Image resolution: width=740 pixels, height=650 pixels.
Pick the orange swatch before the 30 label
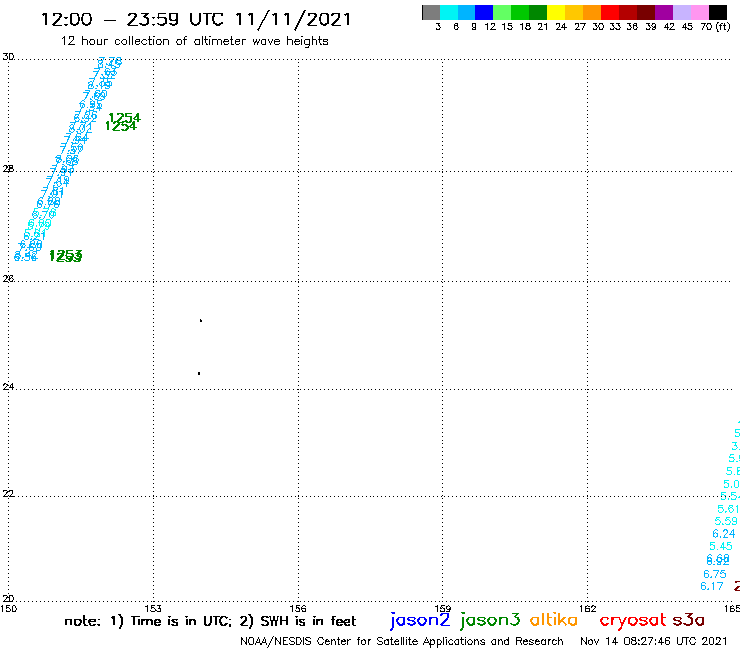(592, 12)
